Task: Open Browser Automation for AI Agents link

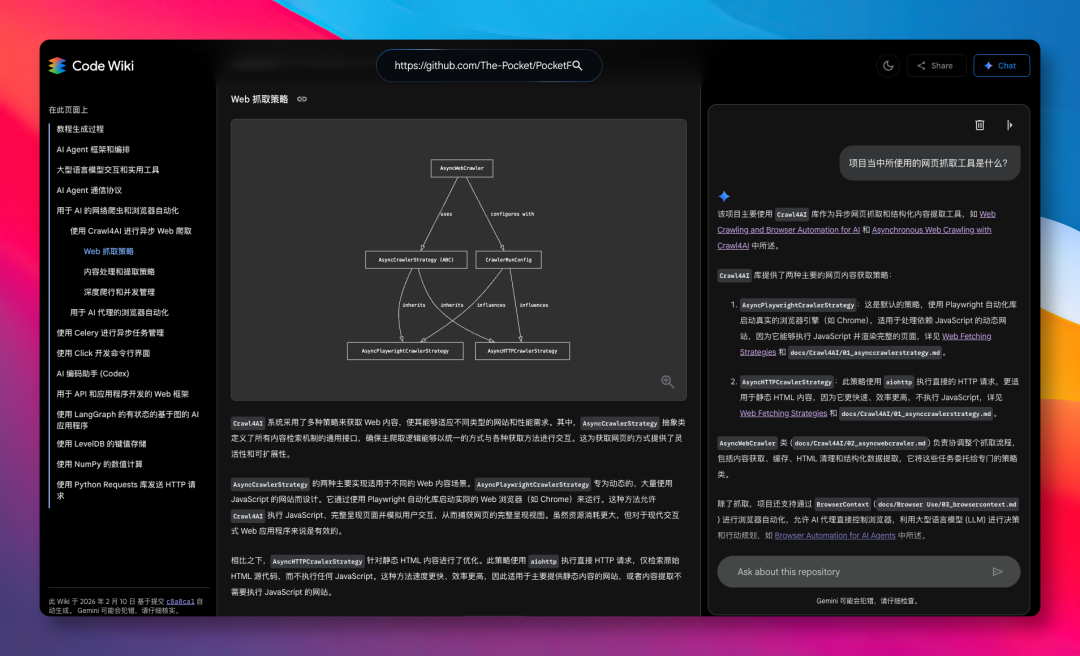Action: (835, 535)
